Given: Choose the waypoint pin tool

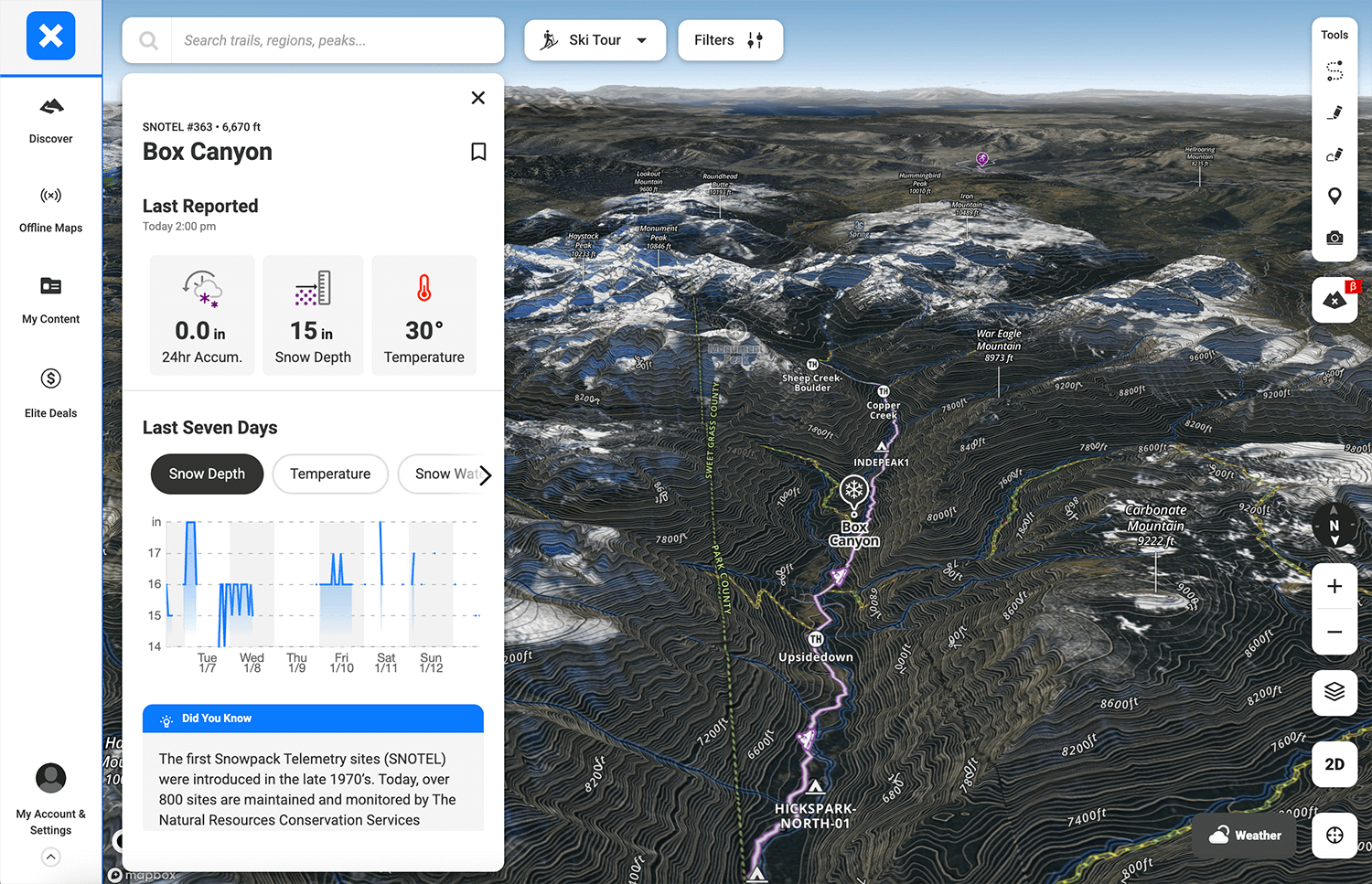Looking at the screenshot, I should tap(1334, 197).
